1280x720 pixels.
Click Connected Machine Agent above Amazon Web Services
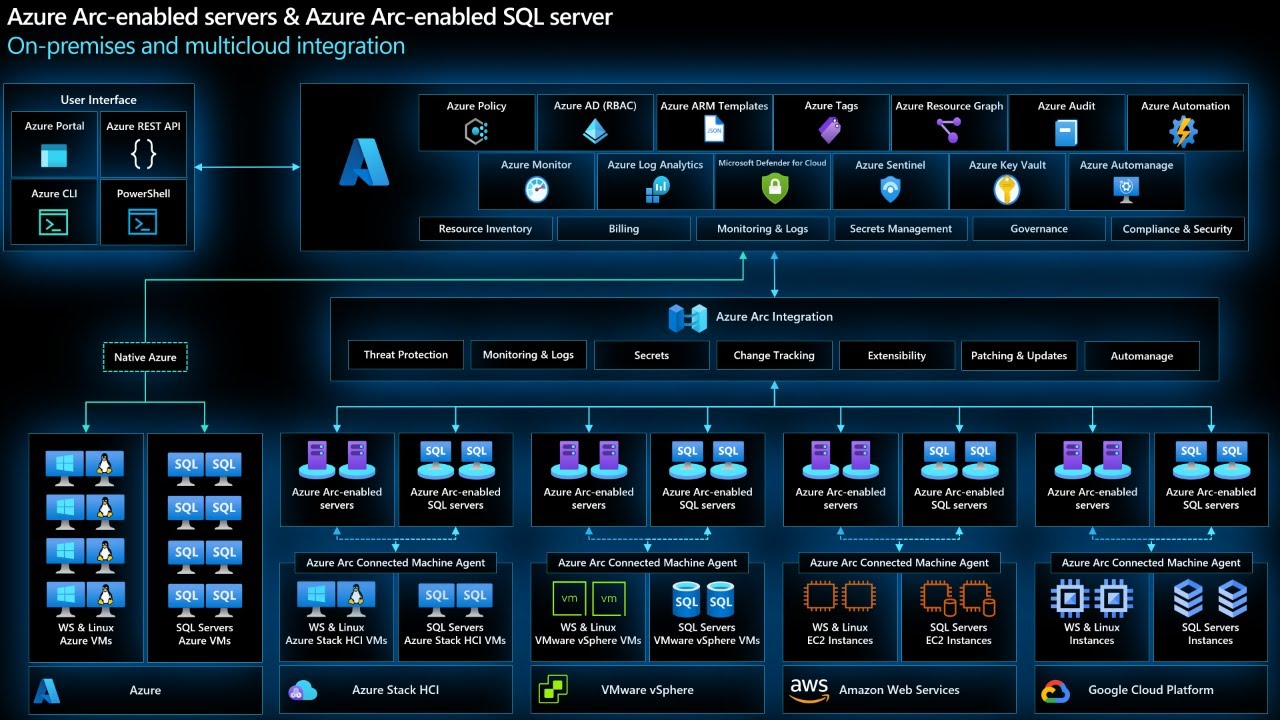[900, 563]
